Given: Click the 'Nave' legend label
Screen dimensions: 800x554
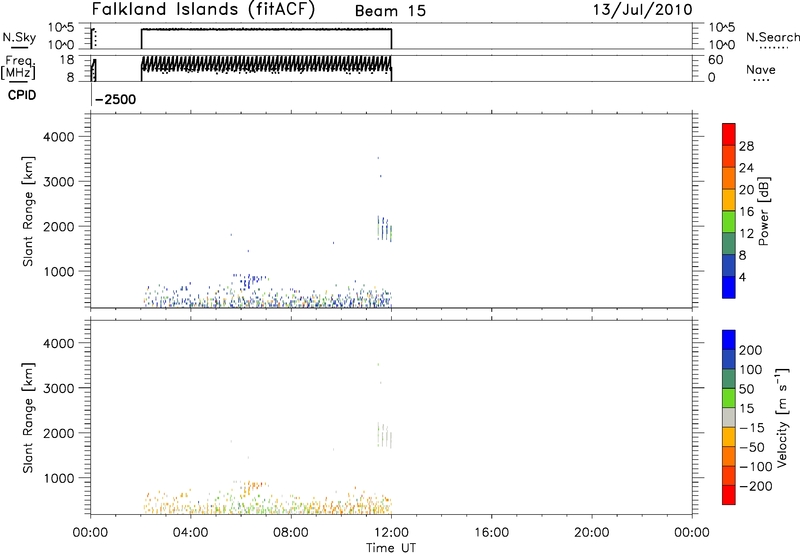Looking at the screenshot, I should pyautogui.click(x=761, y=70).
